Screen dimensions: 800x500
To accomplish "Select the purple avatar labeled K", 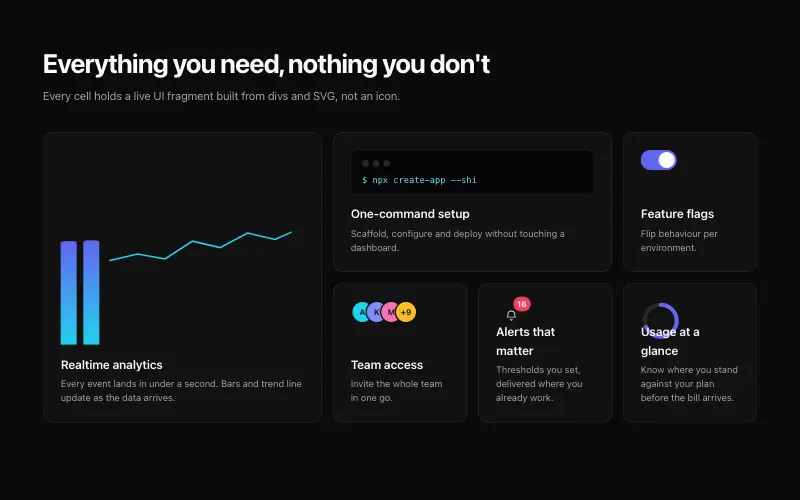I will point(376,312).
